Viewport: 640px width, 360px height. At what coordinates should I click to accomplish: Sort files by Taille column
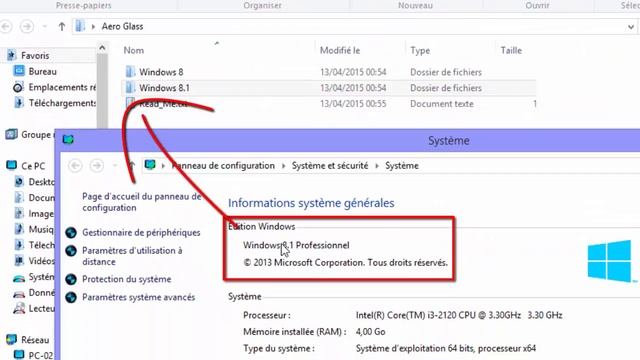tap(511, 50)
